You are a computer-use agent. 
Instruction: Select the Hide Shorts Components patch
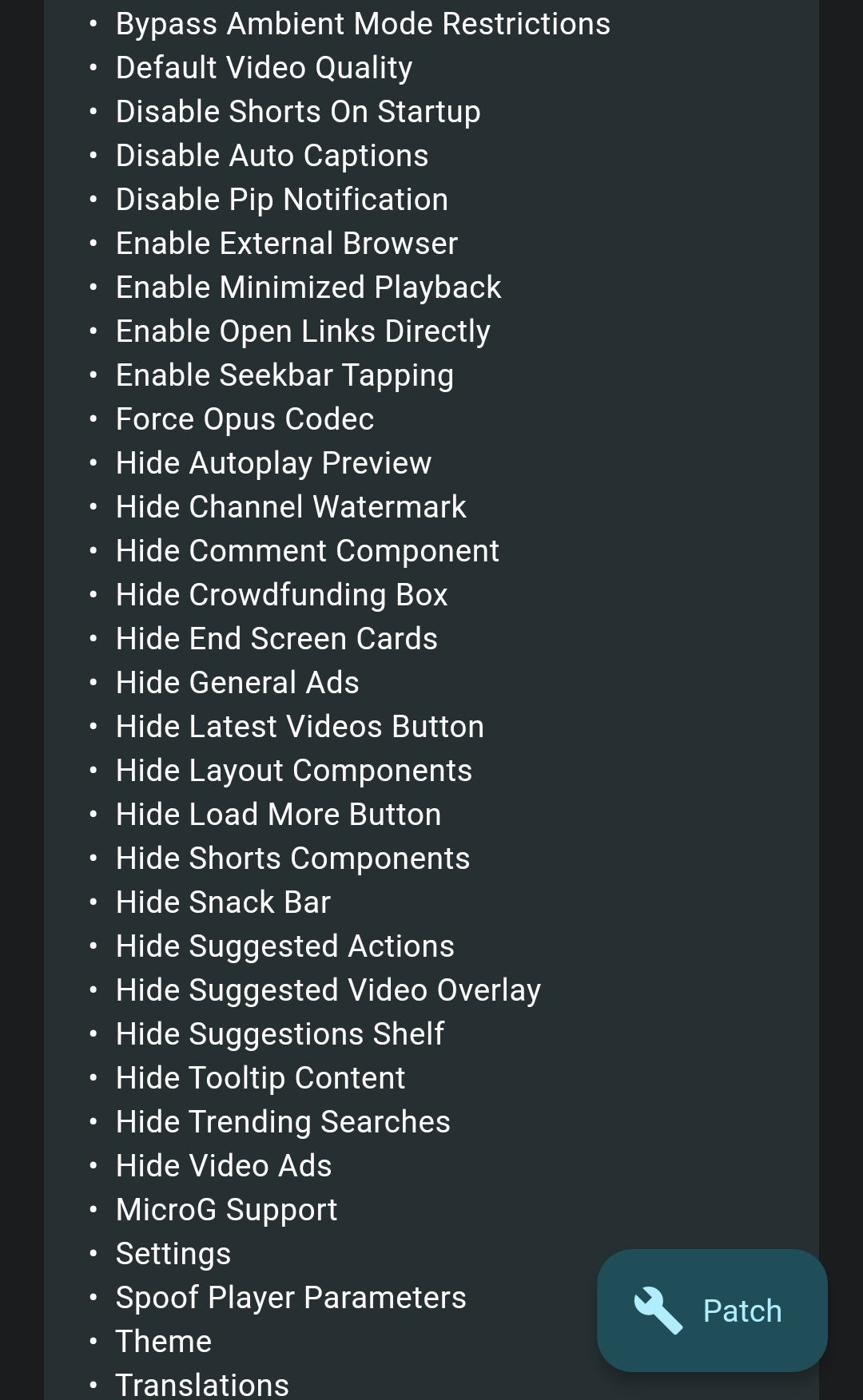tap(292, 858)
